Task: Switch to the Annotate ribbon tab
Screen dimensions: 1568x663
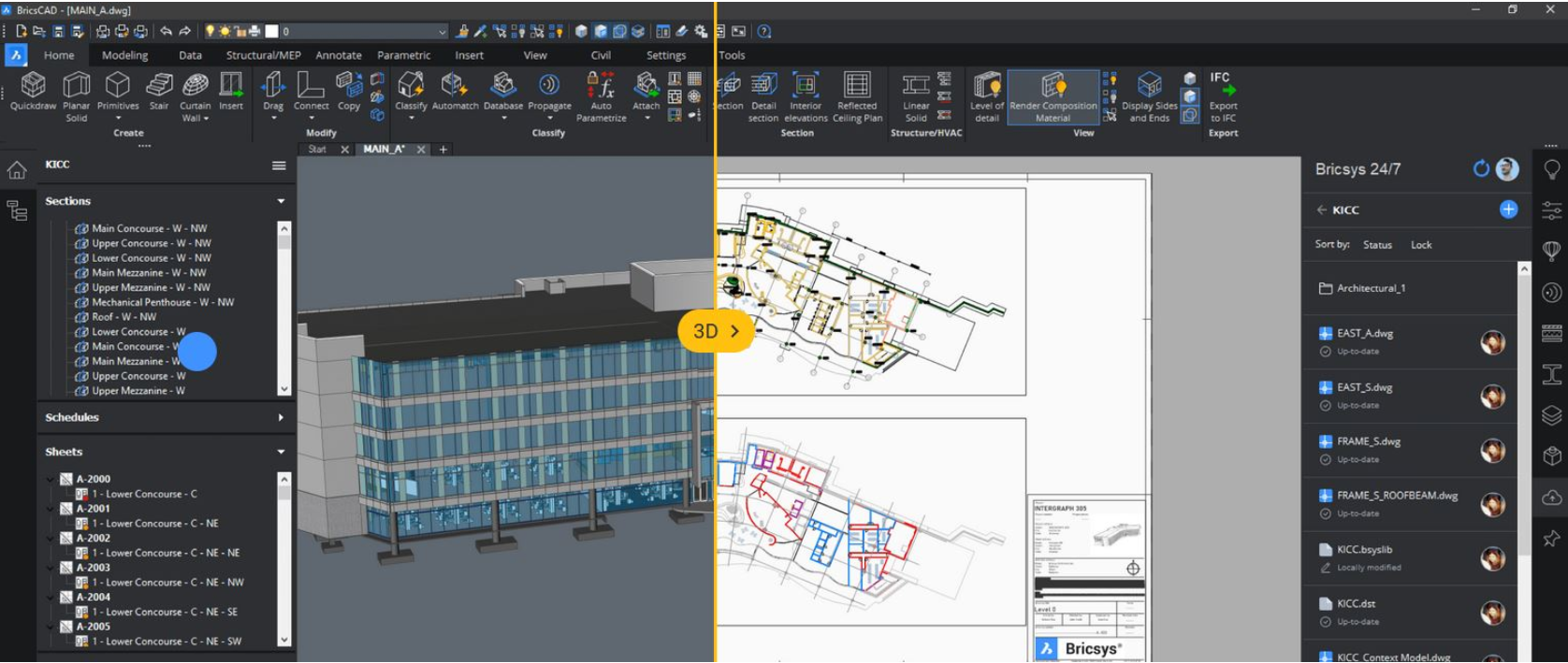Action: click(x=338, y=55)
